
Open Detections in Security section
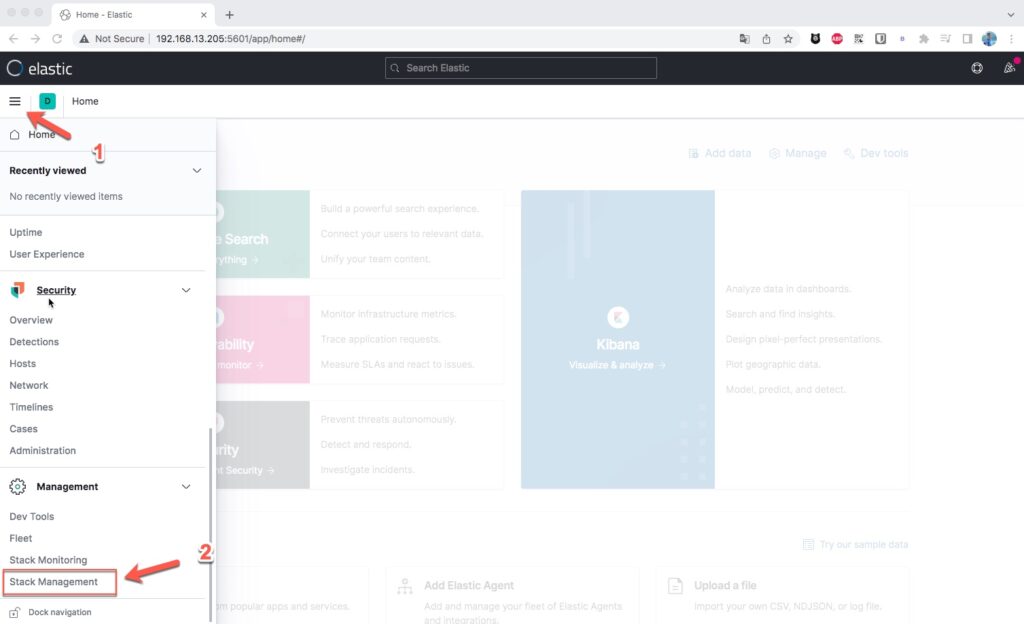click(x=34, y=341)
